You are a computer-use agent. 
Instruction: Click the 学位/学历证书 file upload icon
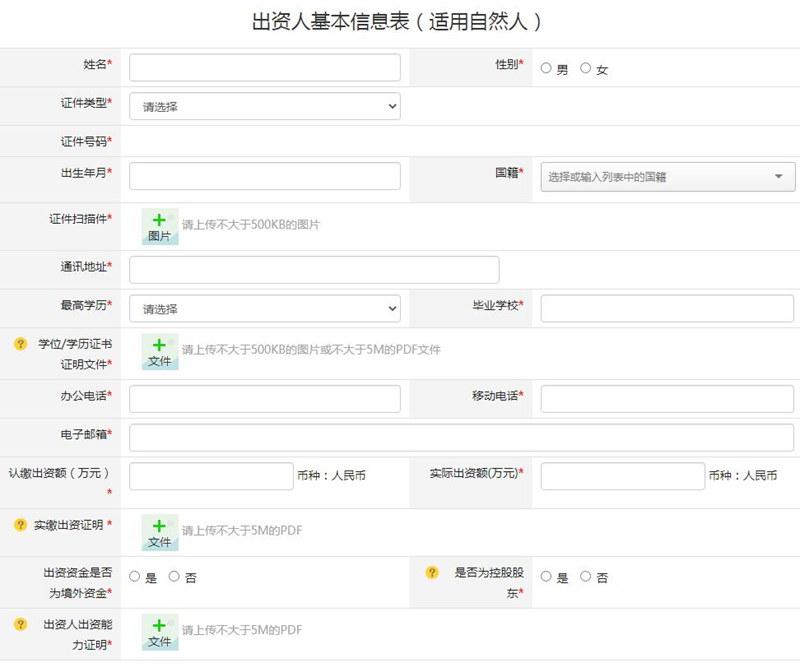click(x=159, y=351)
